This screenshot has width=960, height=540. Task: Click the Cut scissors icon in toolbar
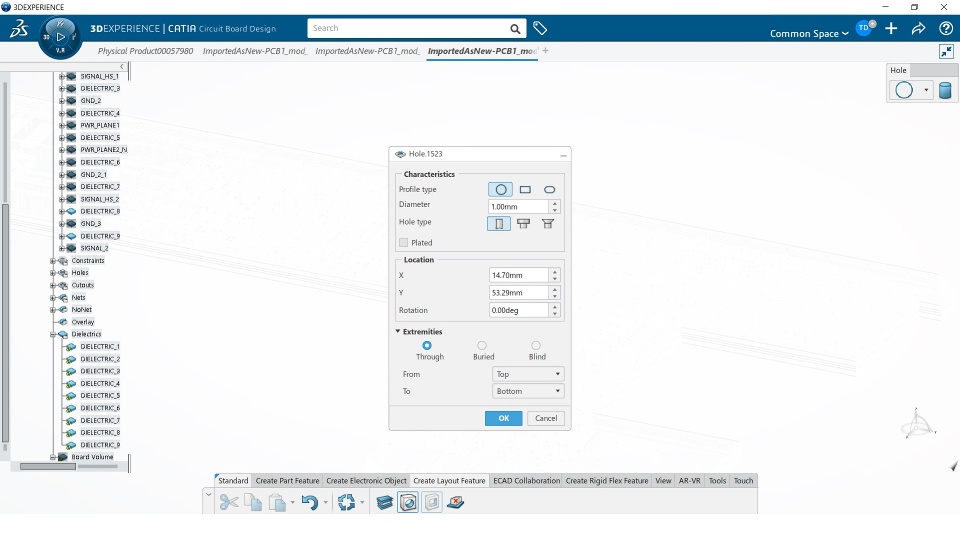pos(228,503)
